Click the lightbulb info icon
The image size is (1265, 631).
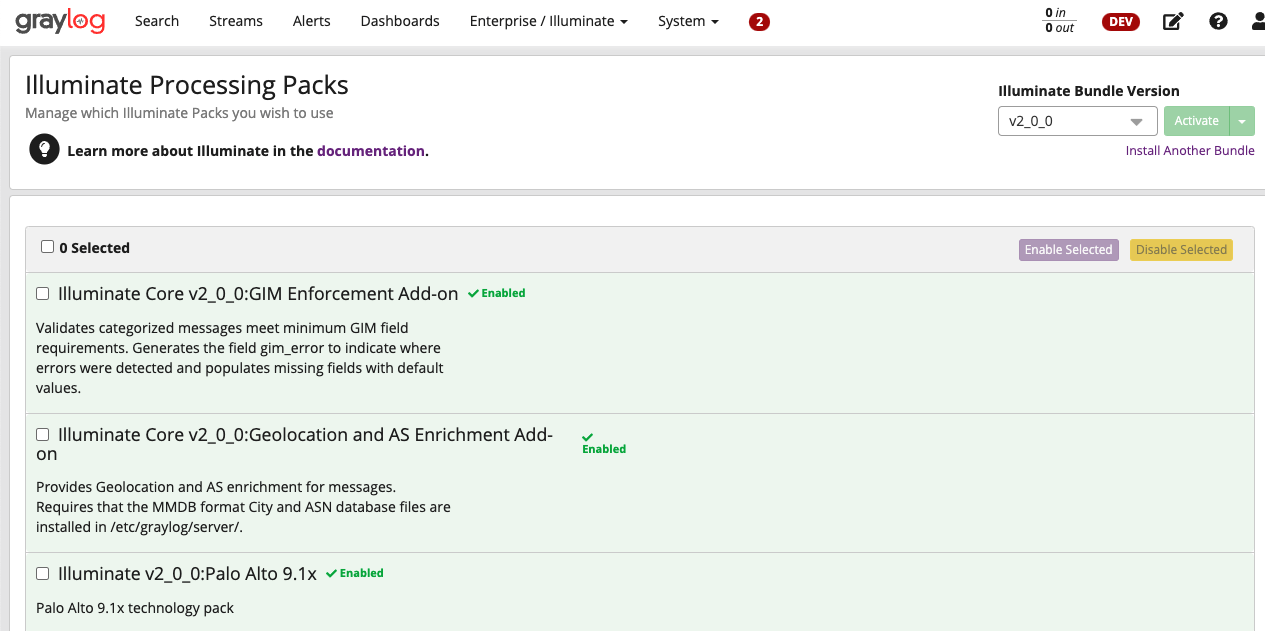43,150
